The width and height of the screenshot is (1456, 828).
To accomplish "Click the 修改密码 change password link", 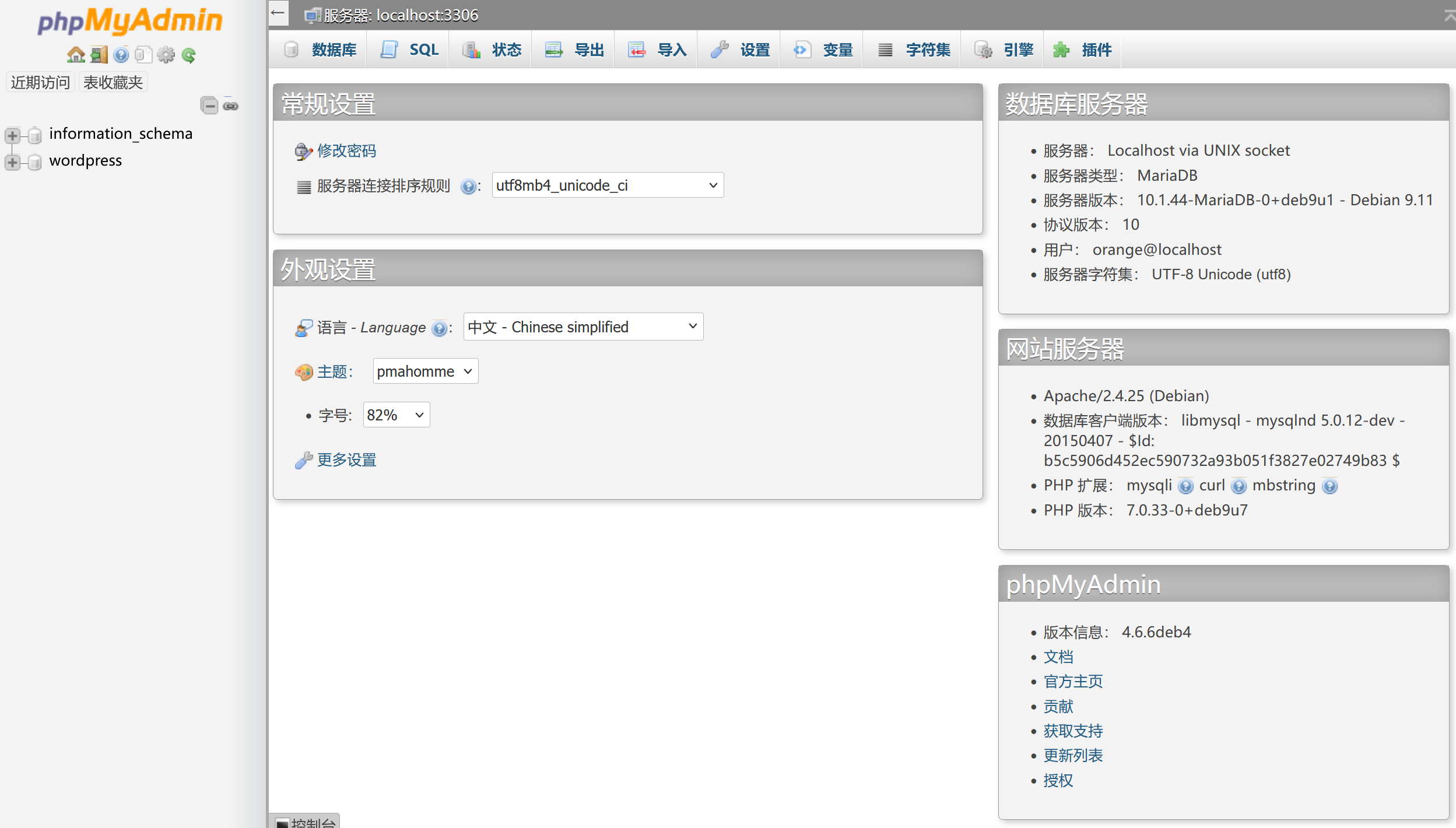I will pyautogui.click(x=347, y=151).
